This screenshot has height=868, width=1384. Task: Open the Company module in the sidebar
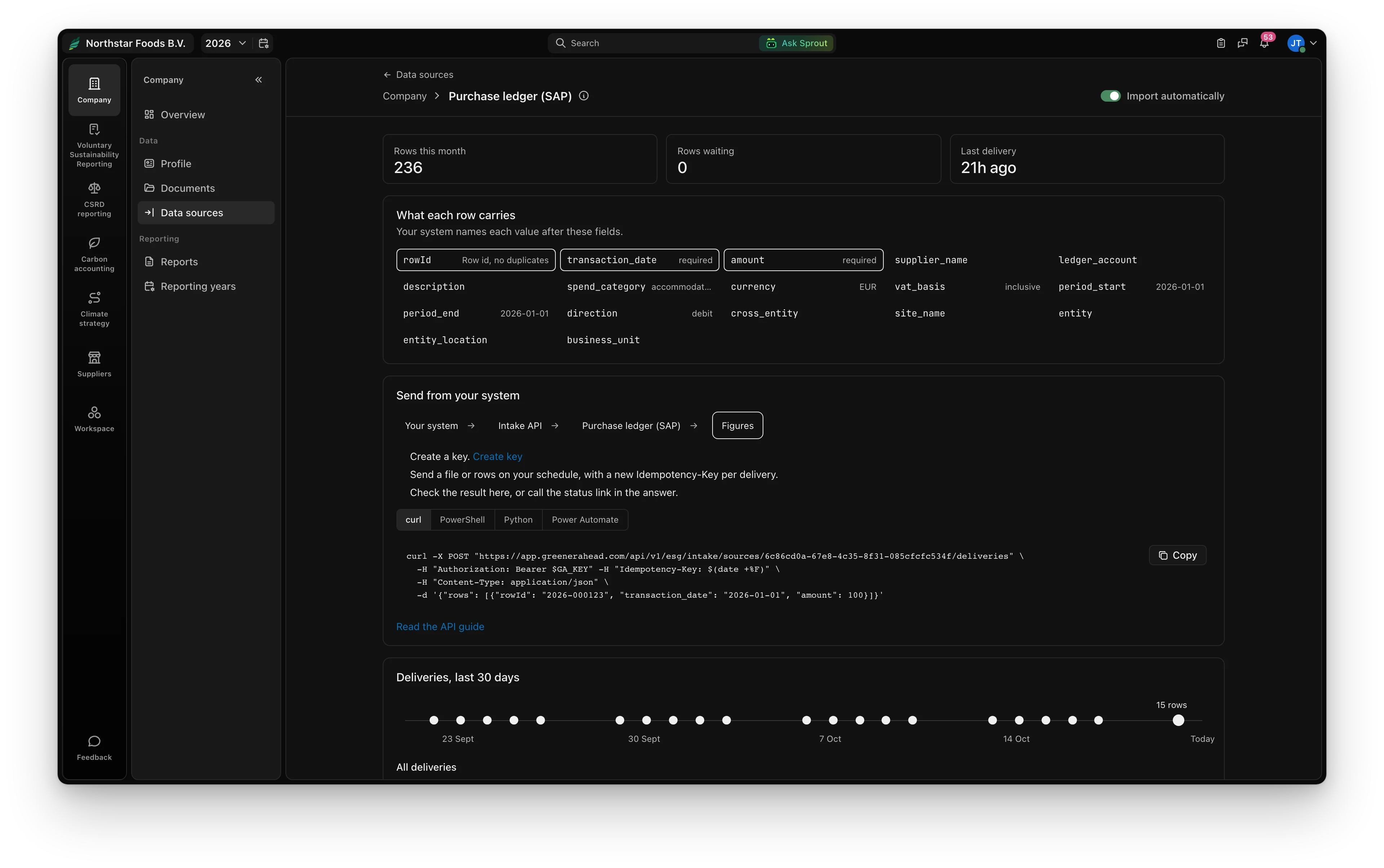[x=94, y=90]
